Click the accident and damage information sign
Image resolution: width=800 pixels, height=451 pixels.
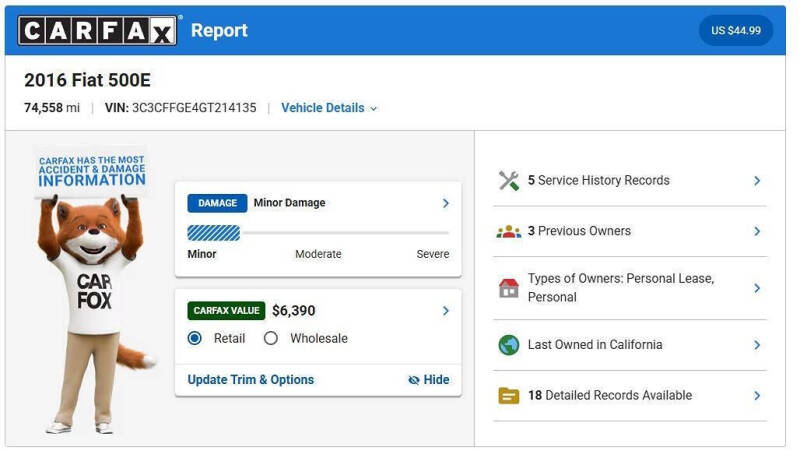(x=92, y=171)
